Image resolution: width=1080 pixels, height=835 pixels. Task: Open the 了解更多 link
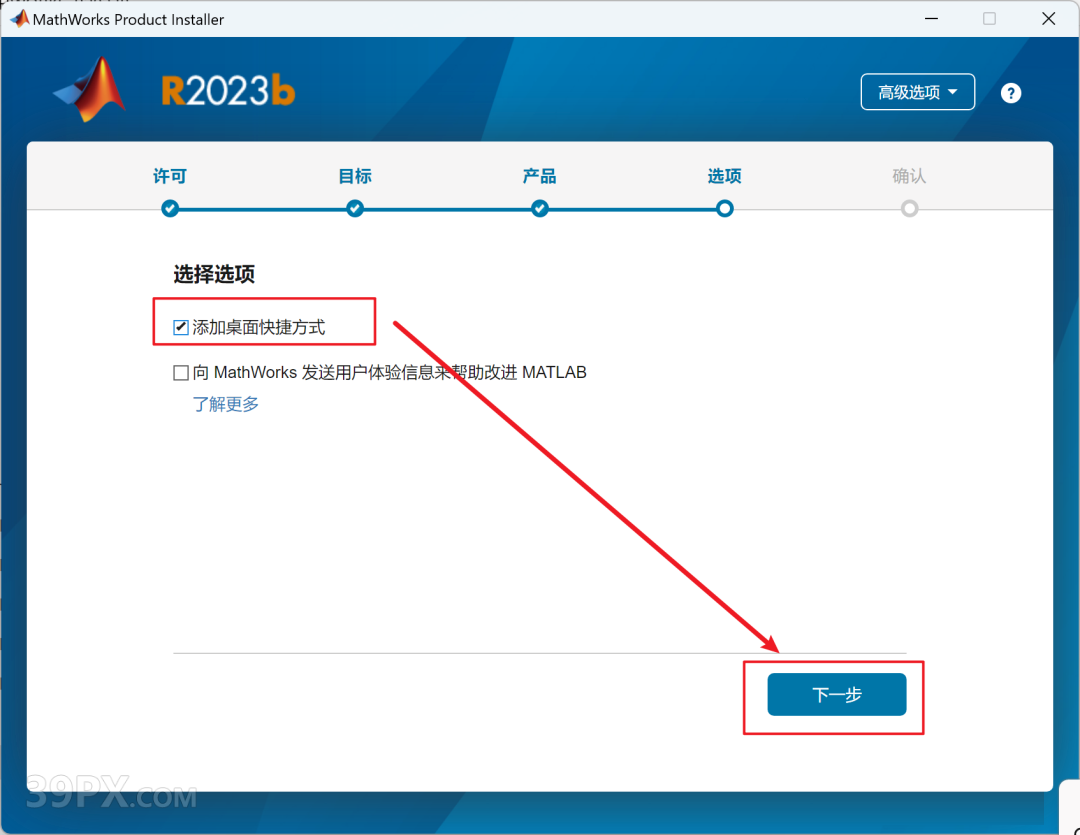point(225,404)
